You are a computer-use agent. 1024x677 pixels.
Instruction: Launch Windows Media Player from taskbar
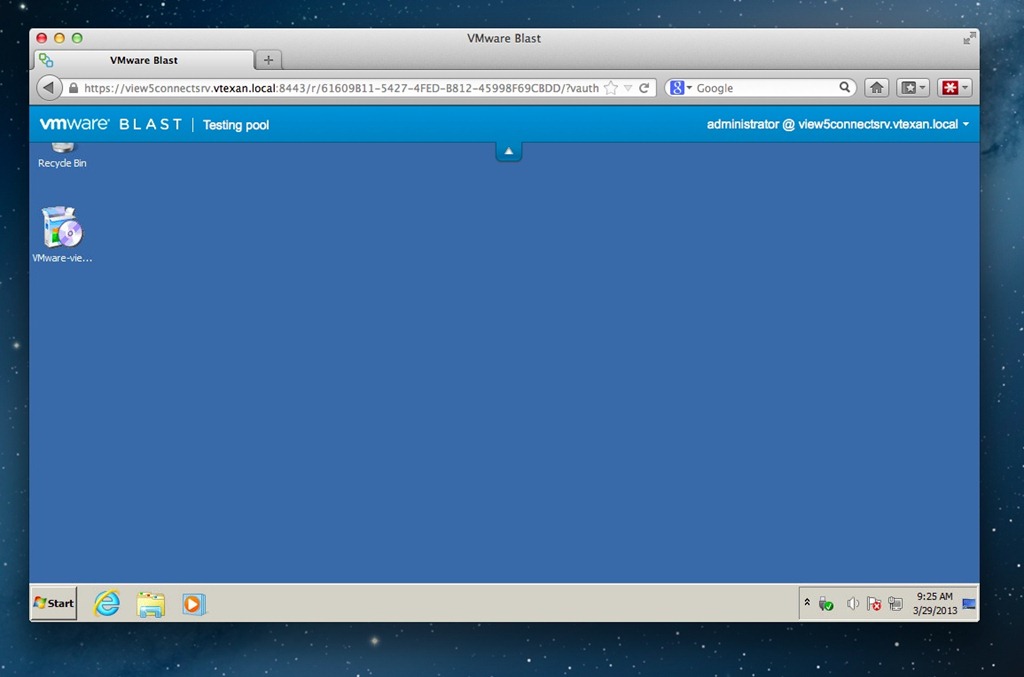coord(193,604)
